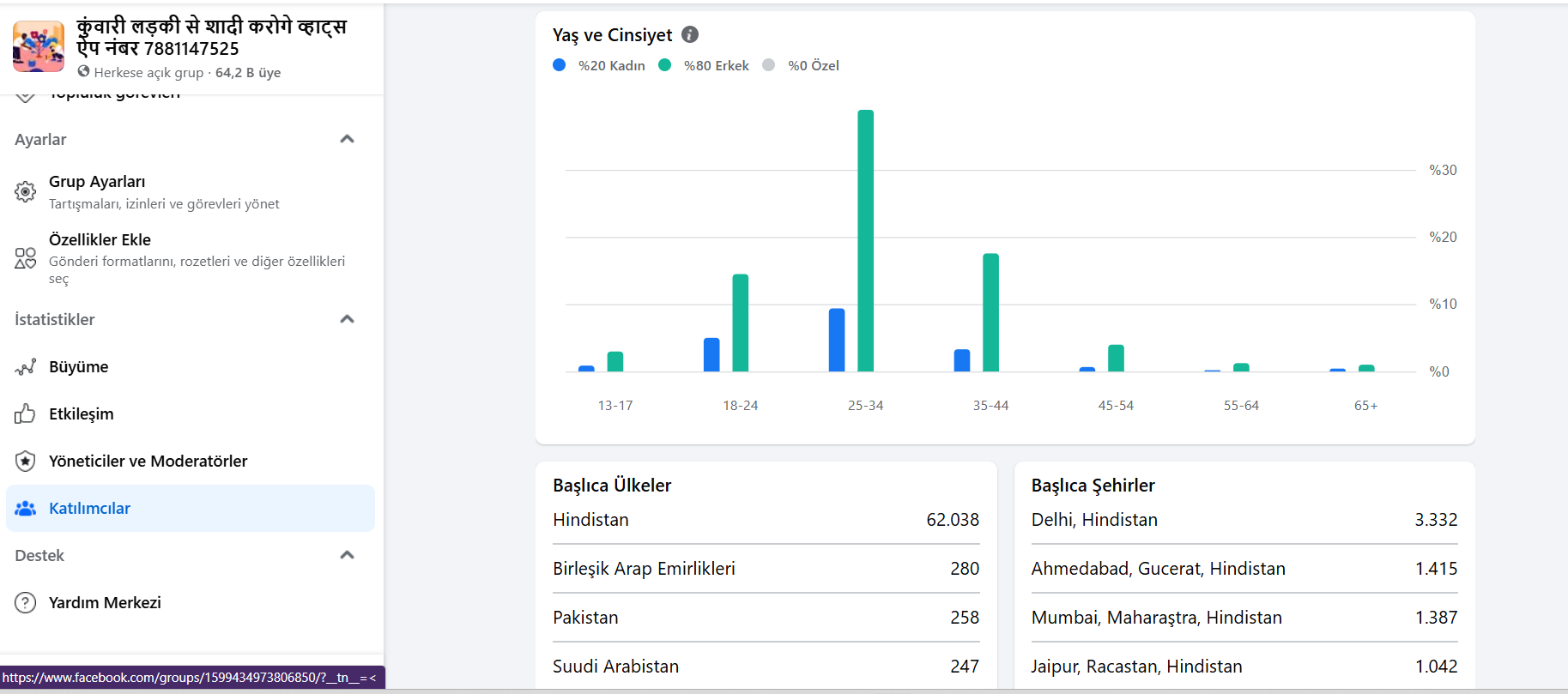Click the Katılımcılar people icon
Viewport: 1568px width, 694px height.
click(x=26, y=509)
